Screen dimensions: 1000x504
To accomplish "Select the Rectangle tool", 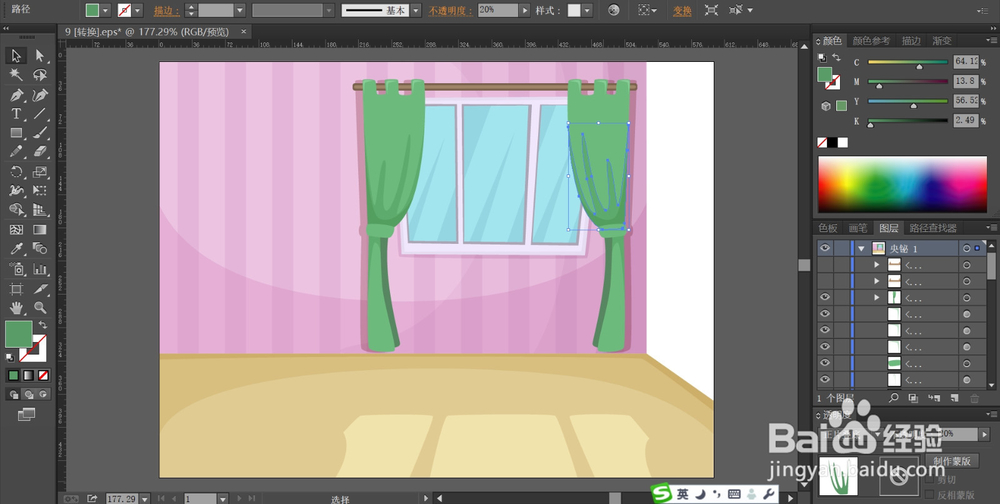I will click(x=15, y=133).
